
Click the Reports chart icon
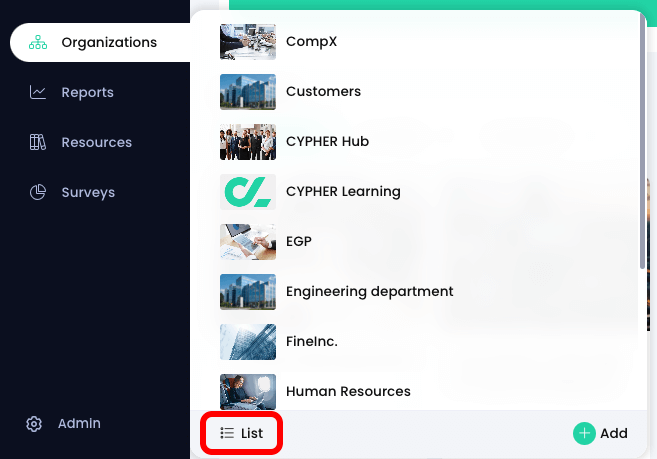point(38,92)
